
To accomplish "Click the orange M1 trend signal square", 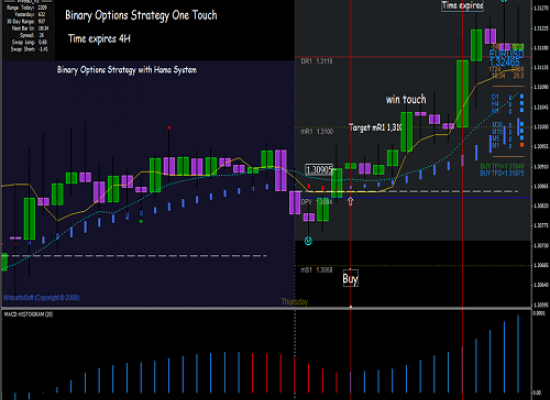I will click(522, 145).
